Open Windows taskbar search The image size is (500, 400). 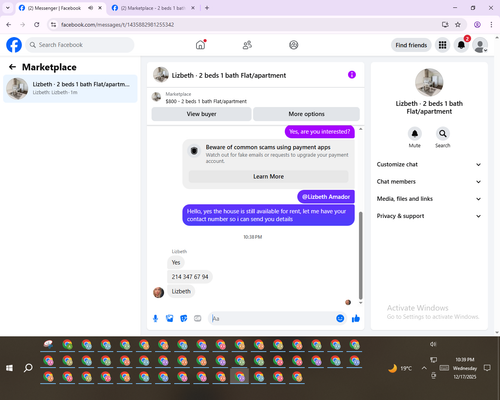point(28,368)
